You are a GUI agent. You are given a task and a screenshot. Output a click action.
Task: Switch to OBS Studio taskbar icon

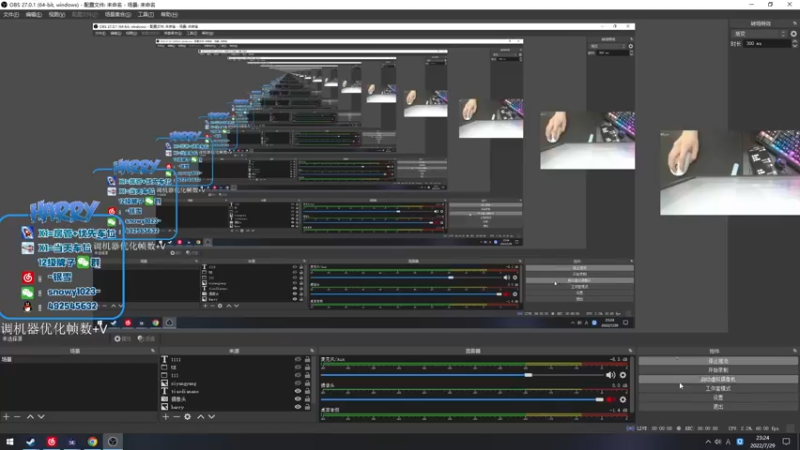pos(113,442)
